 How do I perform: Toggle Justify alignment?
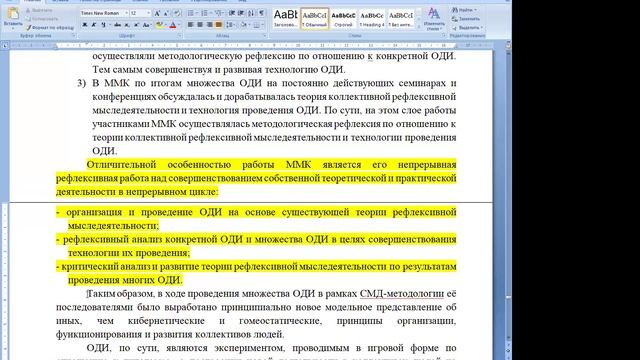[x=219, y=25]
